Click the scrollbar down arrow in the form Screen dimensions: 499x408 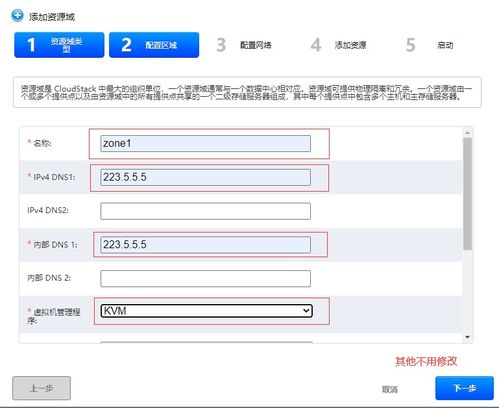coord(468,337)
